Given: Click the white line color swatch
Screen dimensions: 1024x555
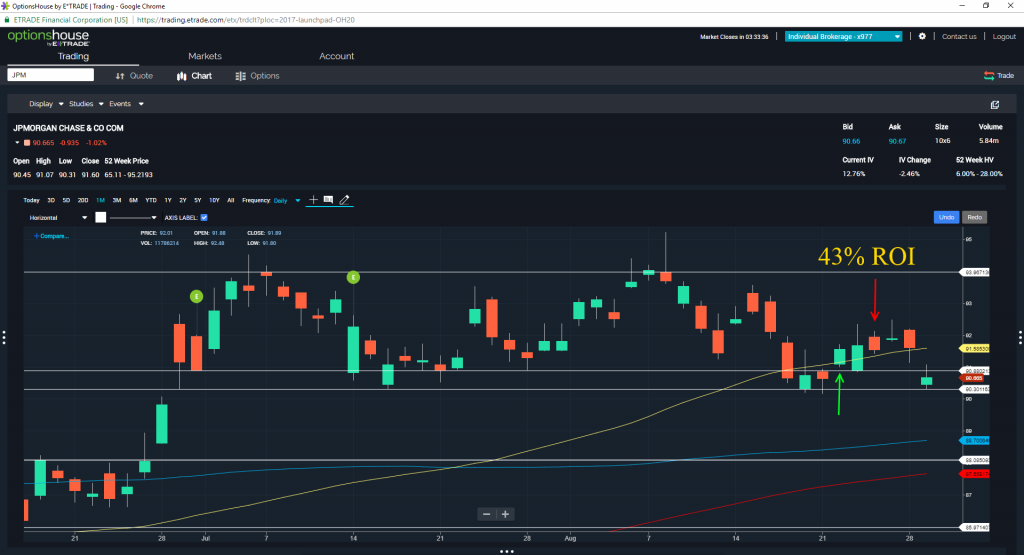Looking at the screenshot, I should click(x=101, y=217).
